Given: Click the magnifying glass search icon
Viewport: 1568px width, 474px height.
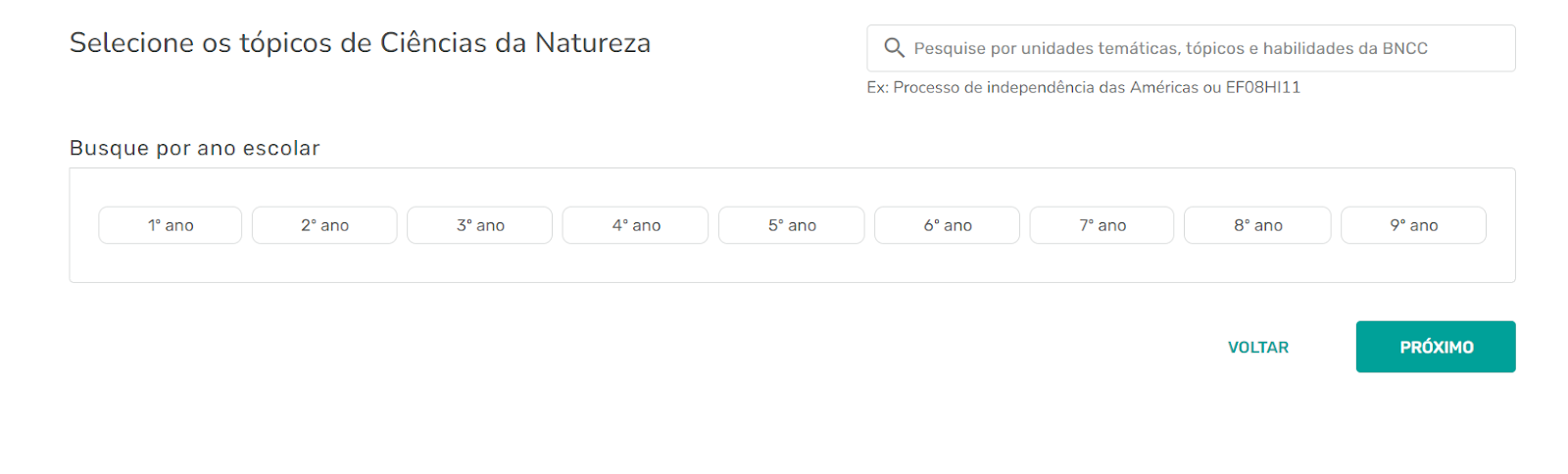Looking at the screenshot, I should pyautogui.click(x=894, y=48).
